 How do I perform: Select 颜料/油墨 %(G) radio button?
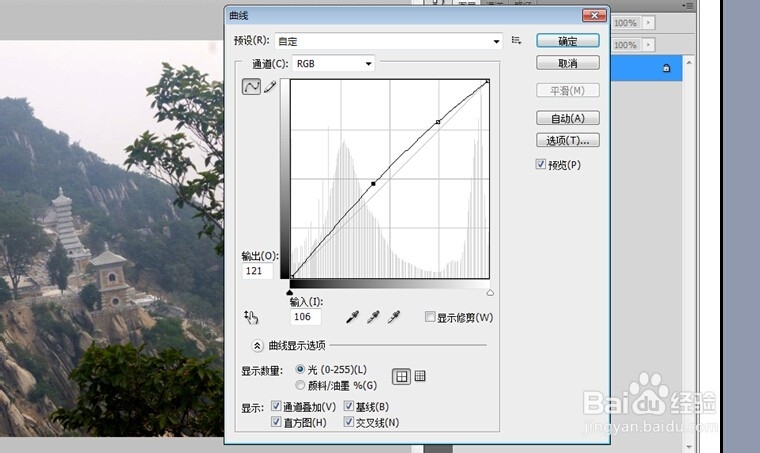coord(300,385)
